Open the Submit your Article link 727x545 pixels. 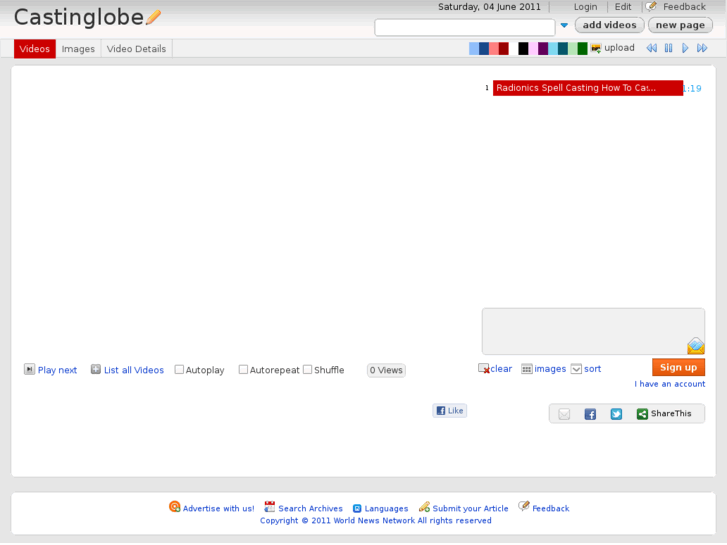(470, 508)
